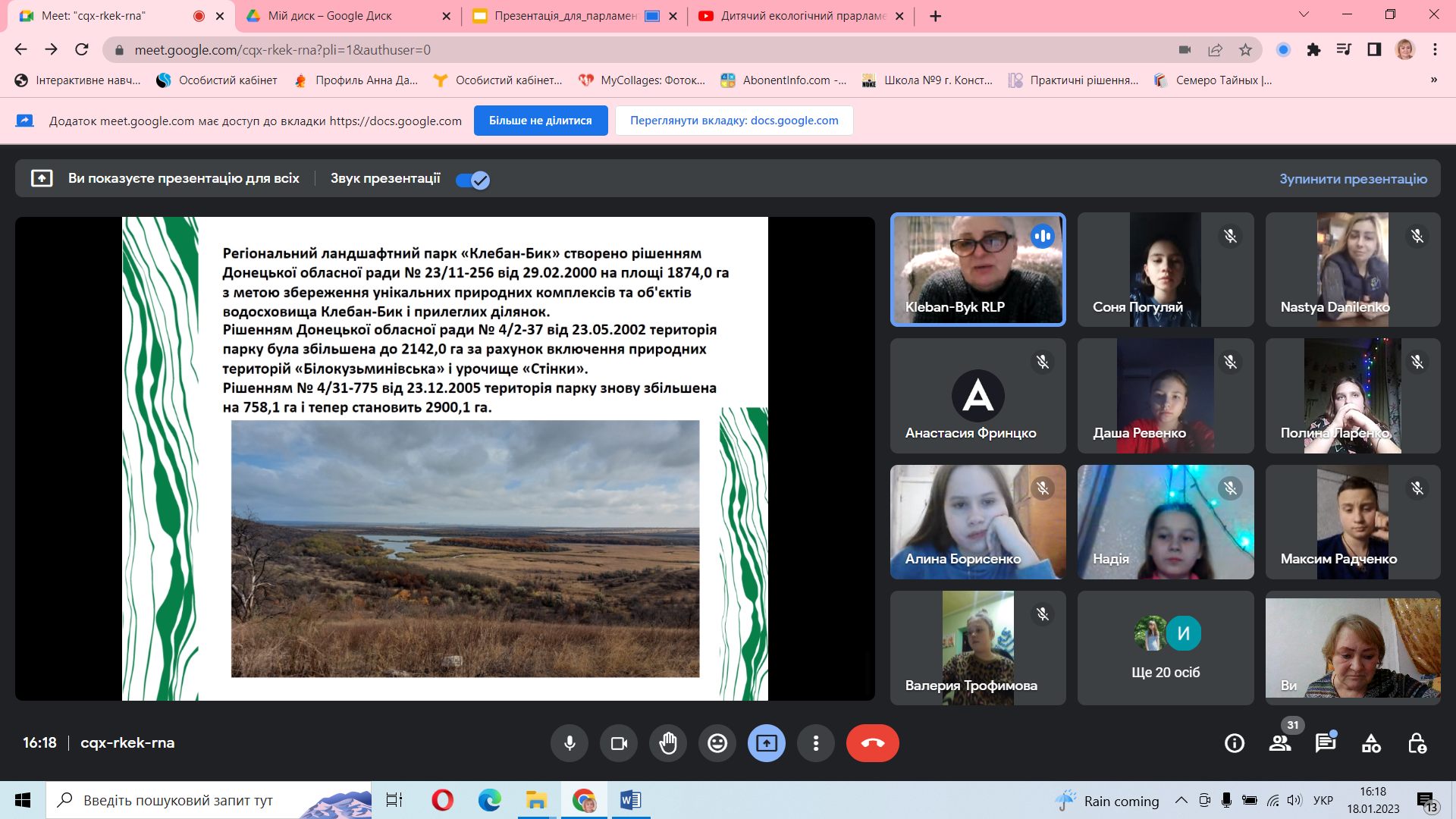Raise hand in the meeting

pos(668,743)
